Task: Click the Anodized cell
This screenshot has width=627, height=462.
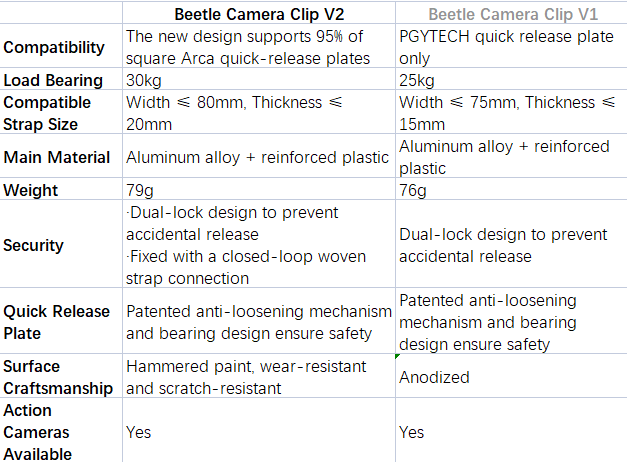Action: pos(511,376)
